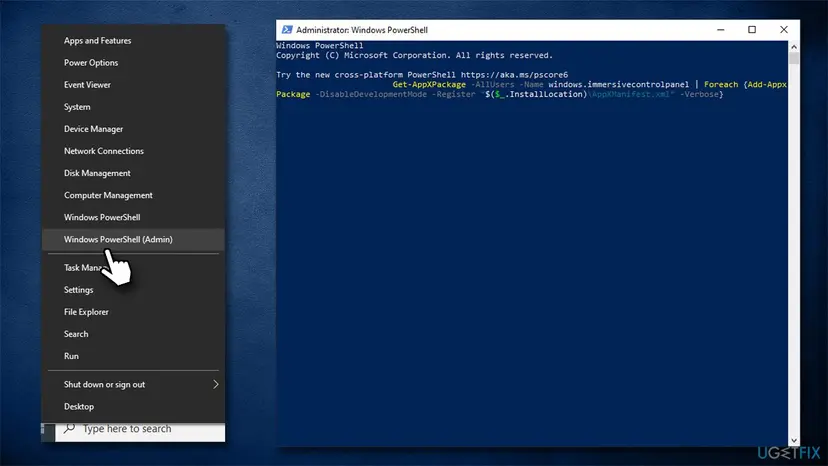Click the magnifier icon in search box
Image resolution: width=828 pixels, height=466 pixels.
(69, 428)
